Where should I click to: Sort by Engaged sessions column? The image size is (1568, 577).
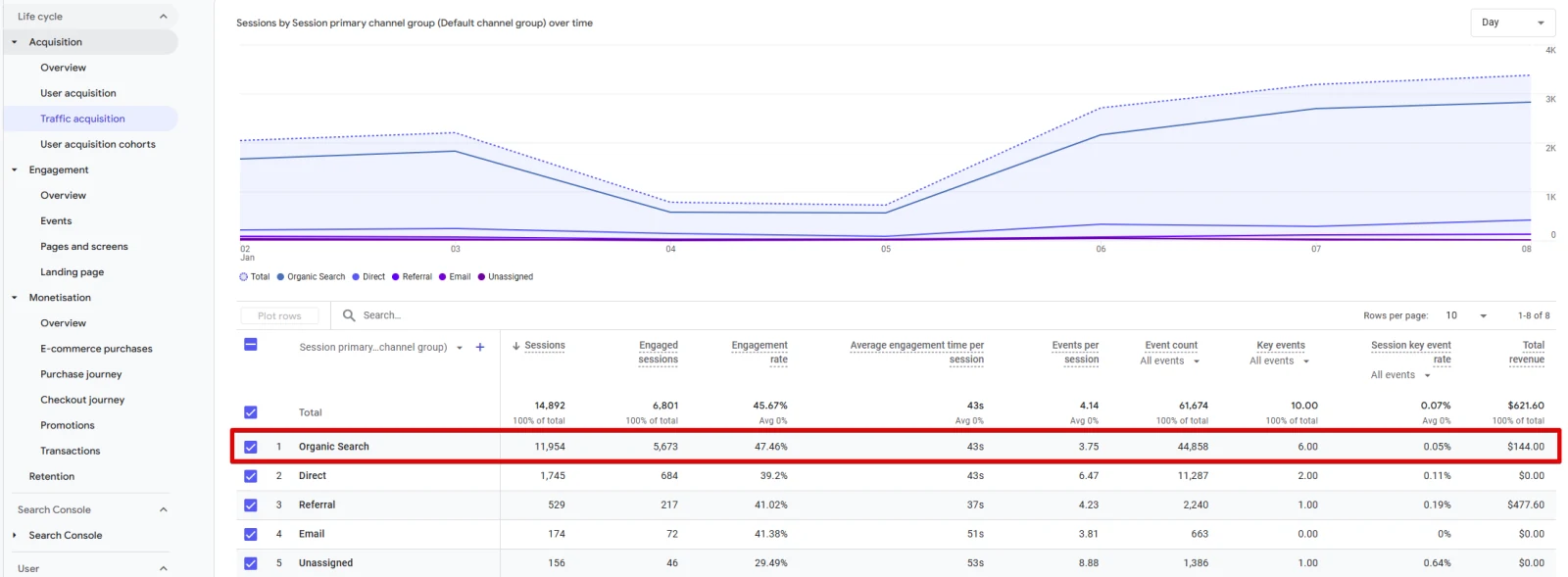[659, 353]
